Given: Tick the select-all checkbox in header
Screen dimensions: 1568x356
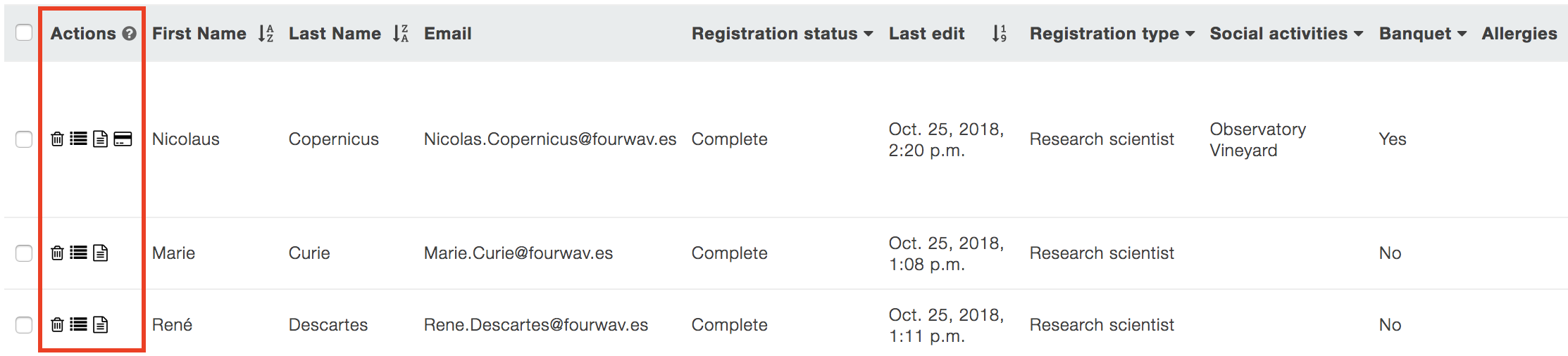Looking at the screenshot, I should click(24, 32).
